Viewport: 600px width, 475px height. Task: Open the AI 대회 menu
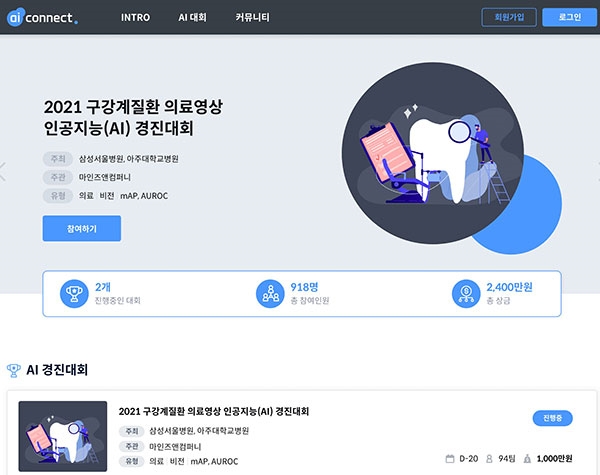pos(192,18)
